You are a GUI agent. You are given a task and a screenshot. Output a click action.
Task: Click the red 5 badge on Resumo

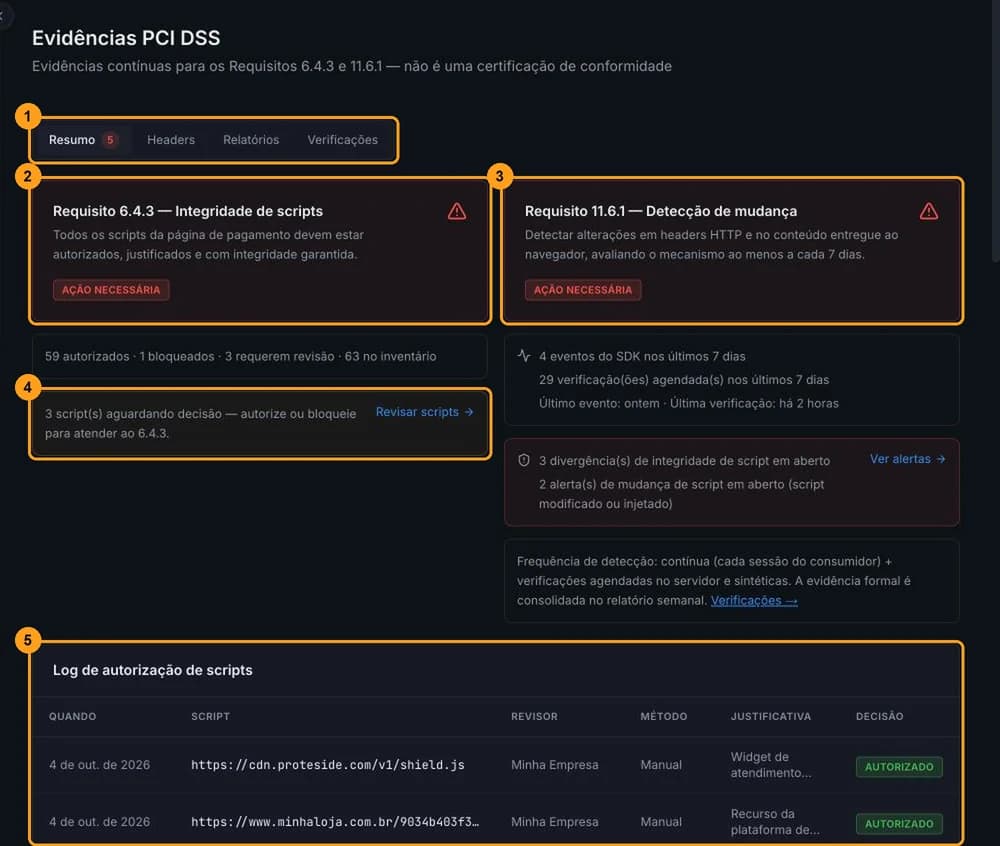coord(110,140)
